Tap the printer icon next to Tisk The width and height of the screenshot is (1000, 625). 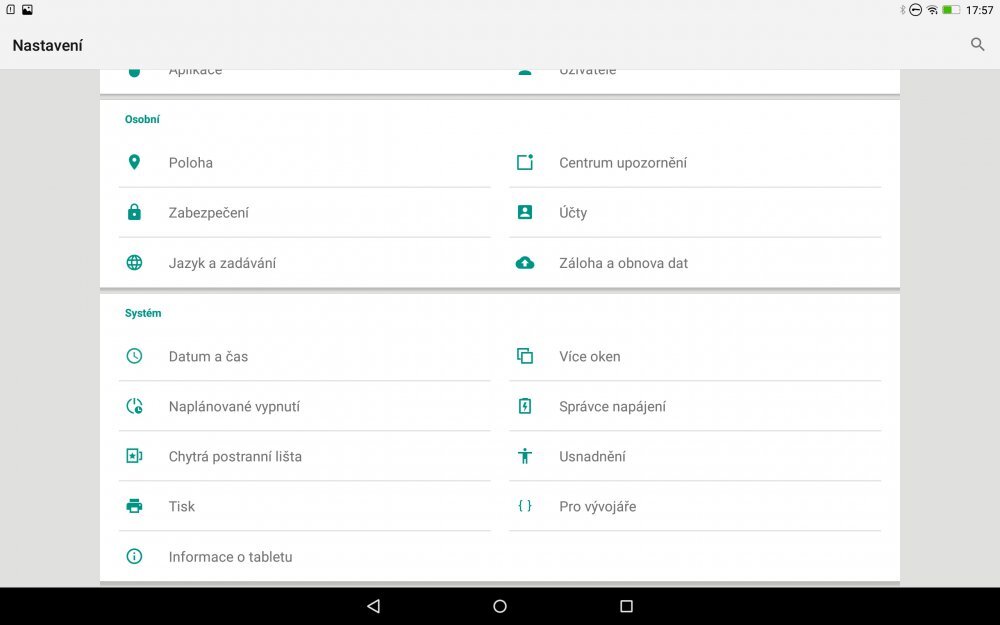(134, 506)
